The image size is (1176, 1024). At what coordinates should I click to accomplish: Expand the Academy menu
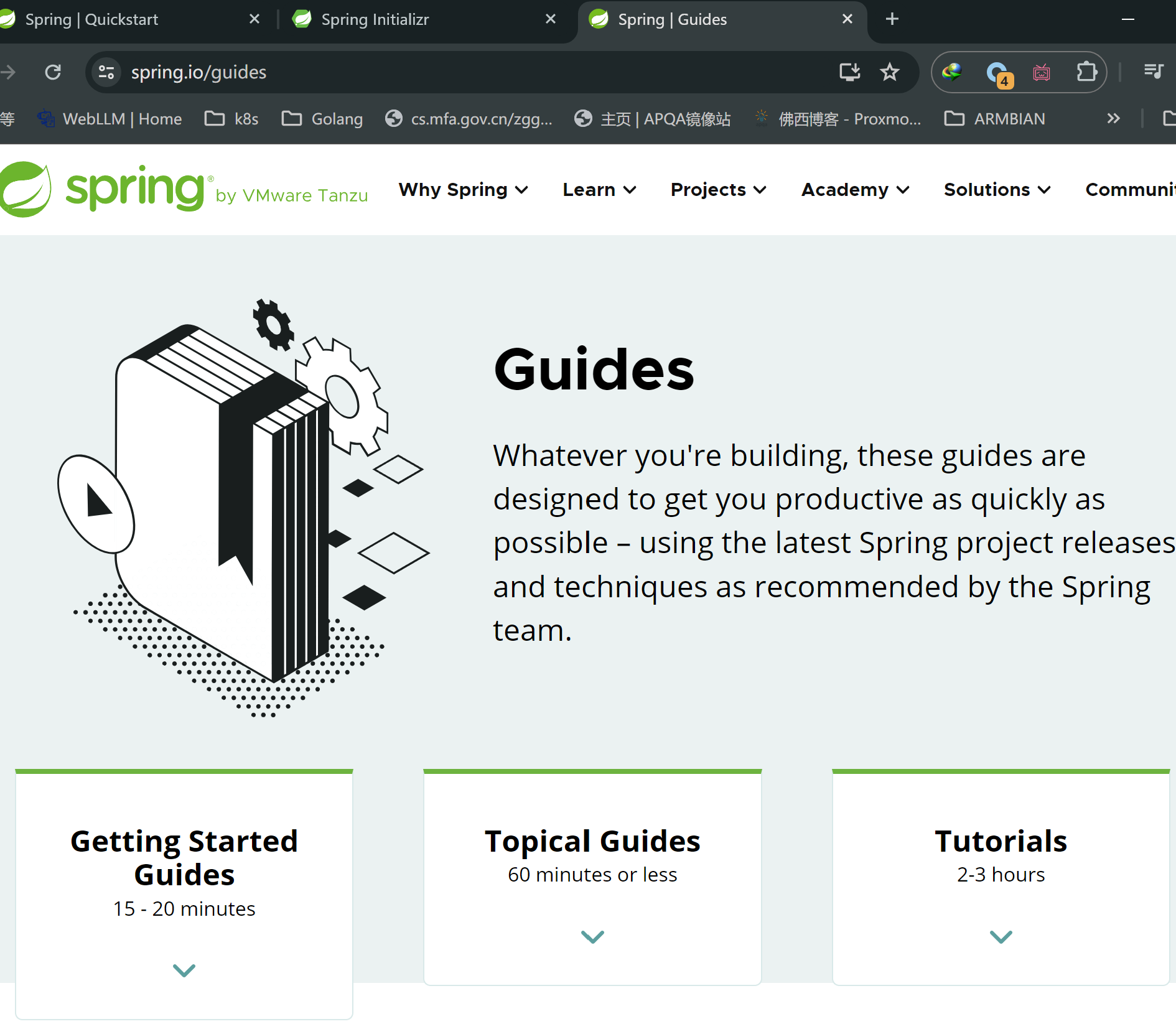pyautogui.click(x=856, y=190)
